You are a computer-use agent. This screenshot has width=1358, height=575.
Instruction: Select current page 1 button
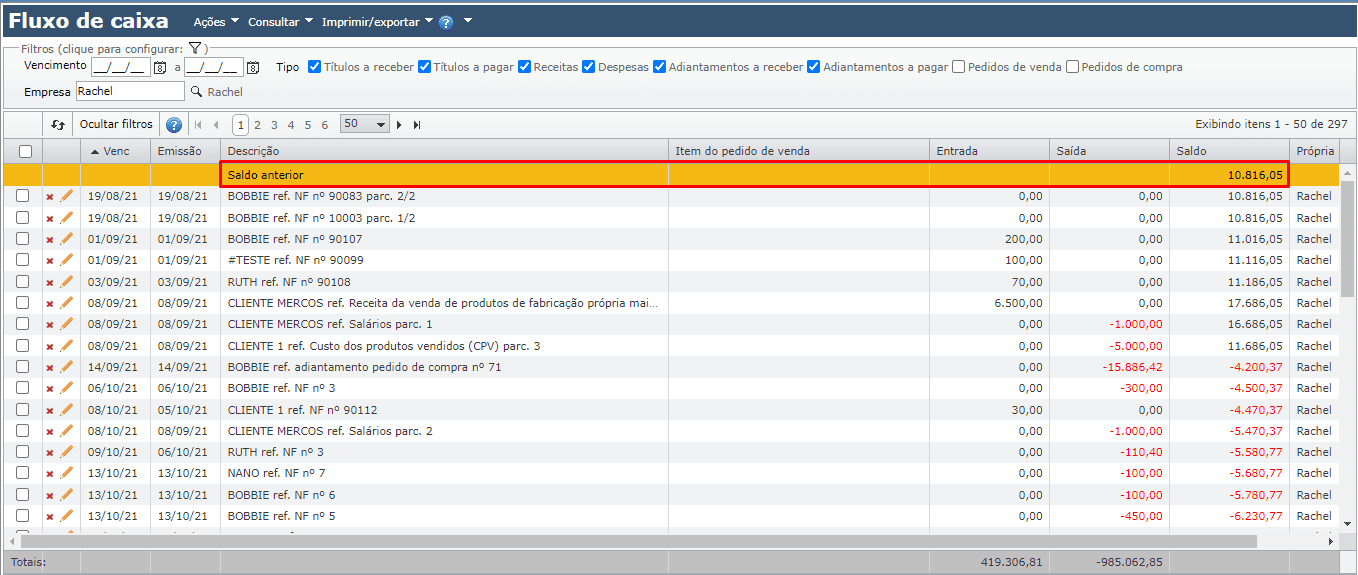[x=240, y=125]
